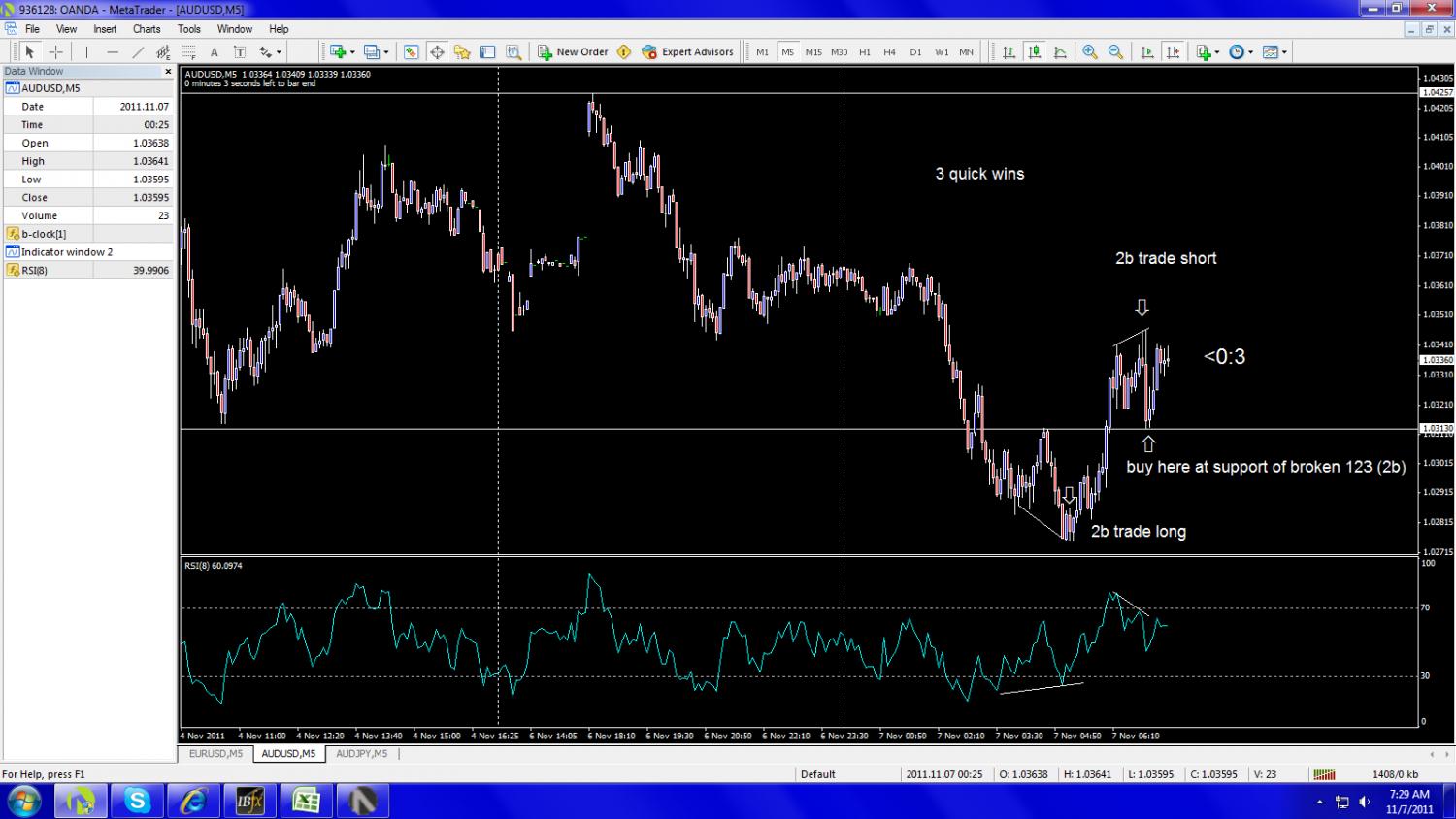Select the b-clock[1] row in Data Window

point(87,234)
